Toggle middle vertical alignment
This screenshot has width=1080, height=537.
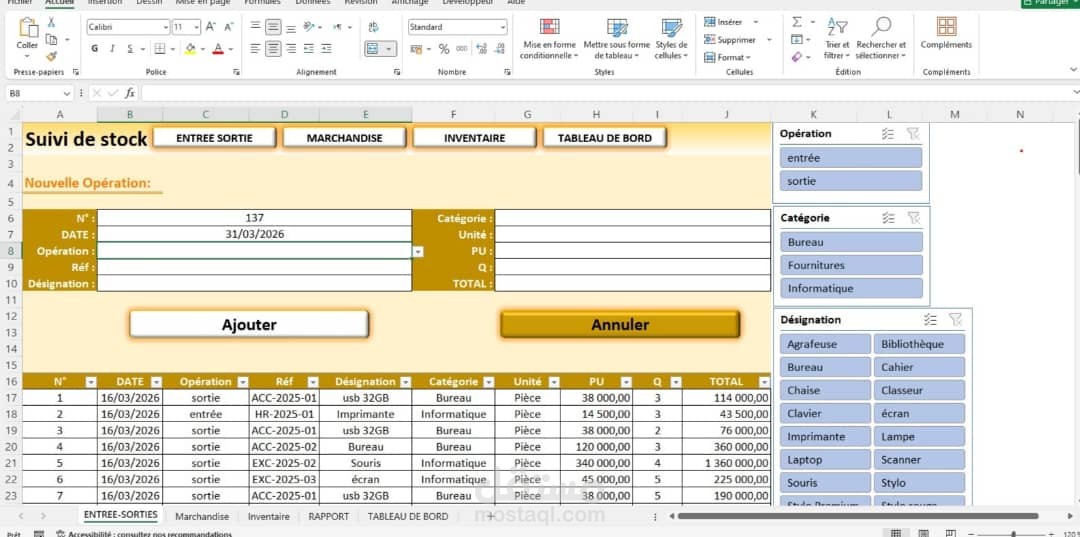(x=273, y=27)
